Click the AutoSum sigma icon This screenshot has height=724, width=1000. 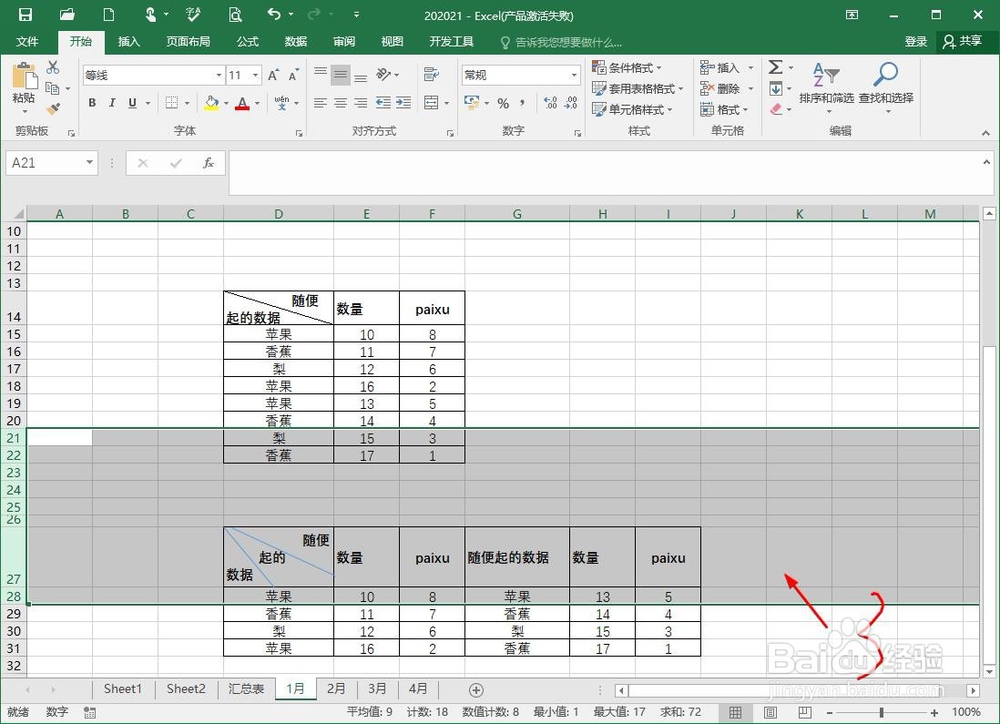pos(776,67)
